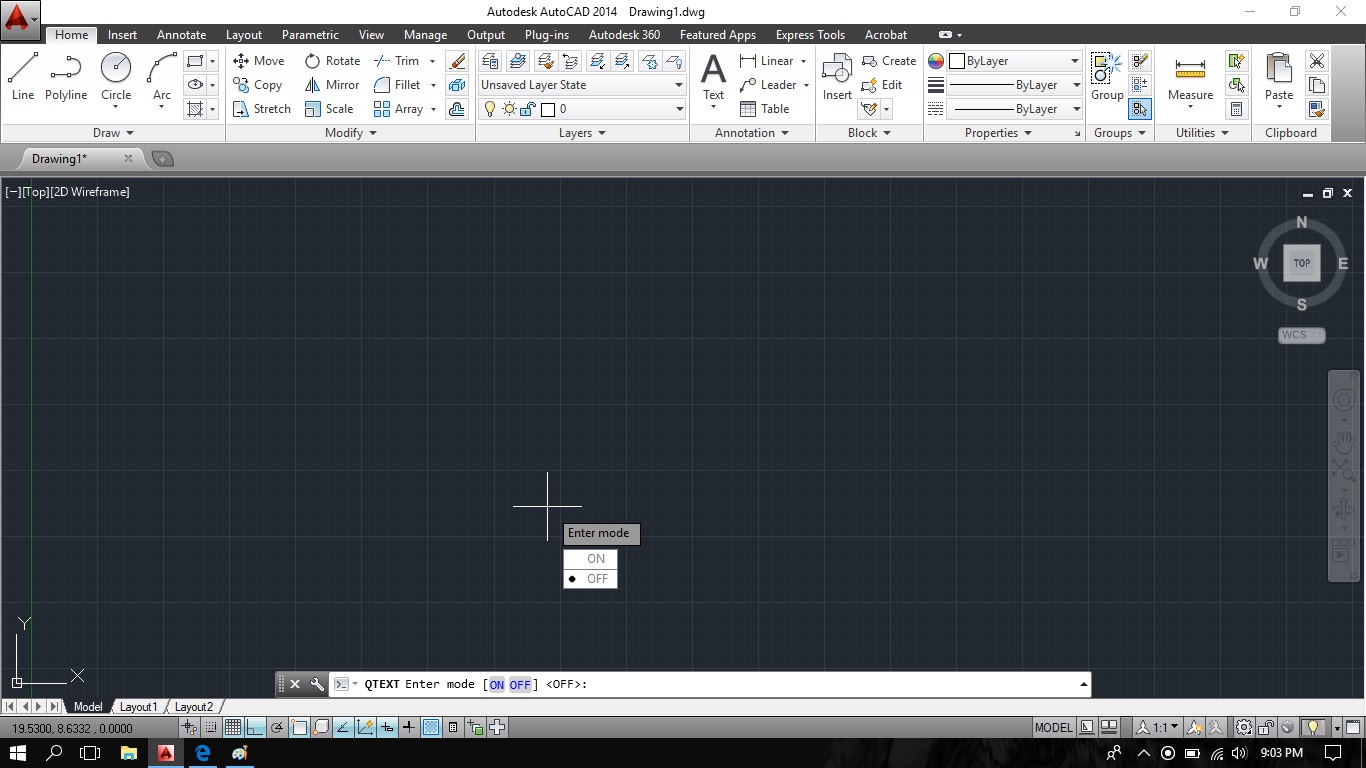This screenshot has height=768, width=1366.
Task: Activate the Move command
Action: pyautogui.click(x=259, y=61)
